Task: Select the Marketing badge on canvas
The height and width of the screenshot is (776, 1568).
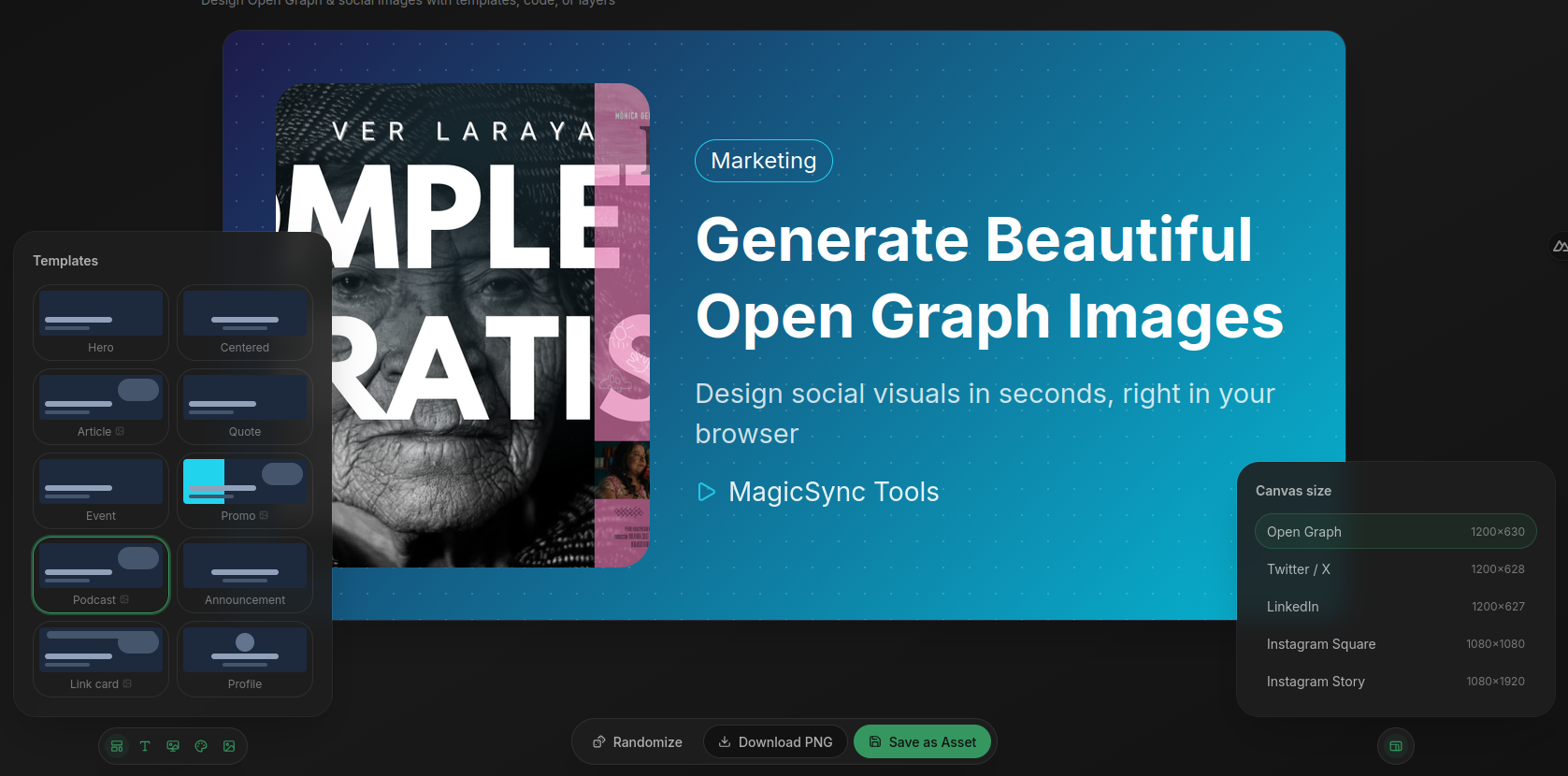Action: (x=764, y=161)
